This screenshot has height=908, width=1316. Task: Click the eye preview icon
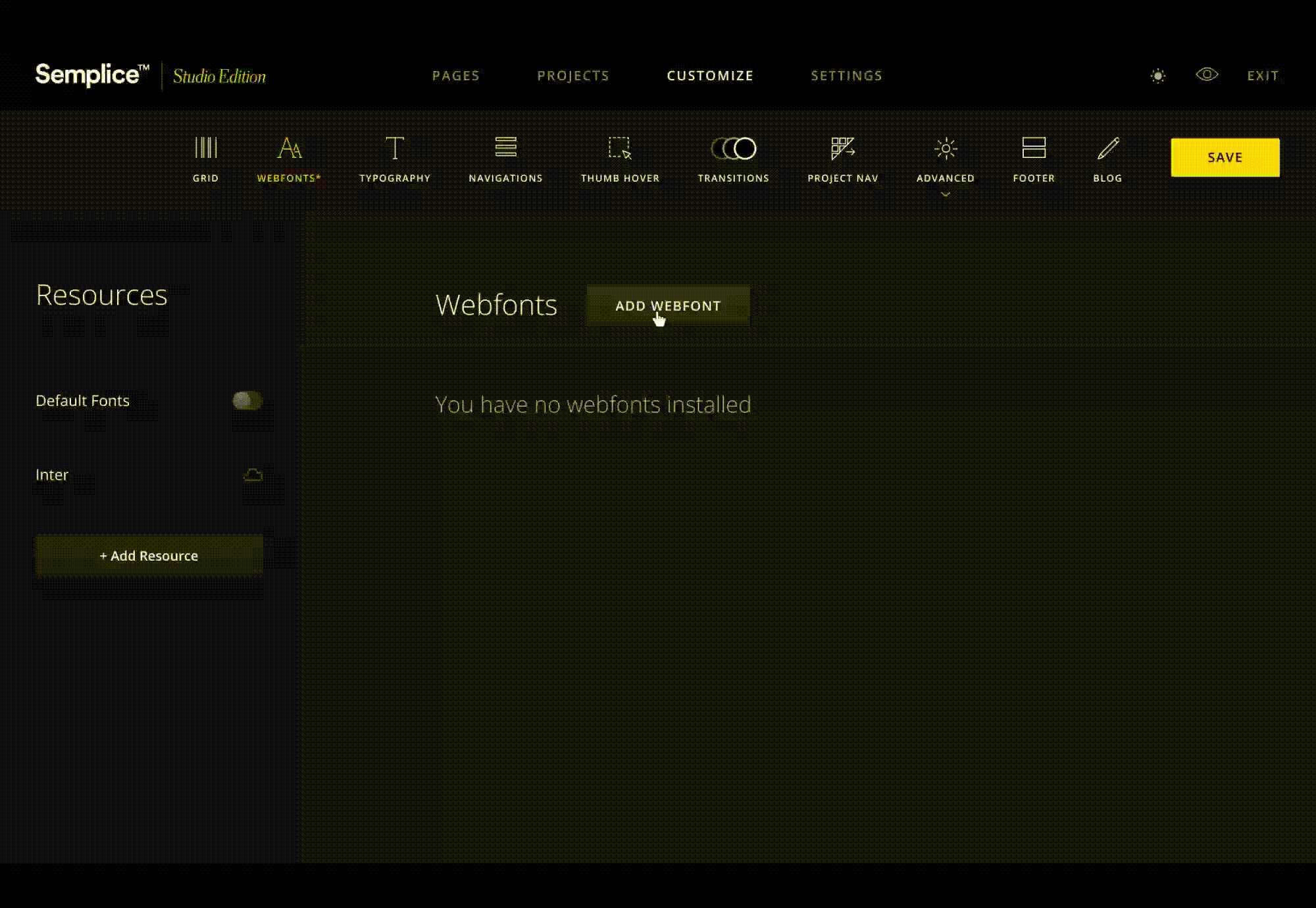pyautogui.click(x=1206, y=75)
